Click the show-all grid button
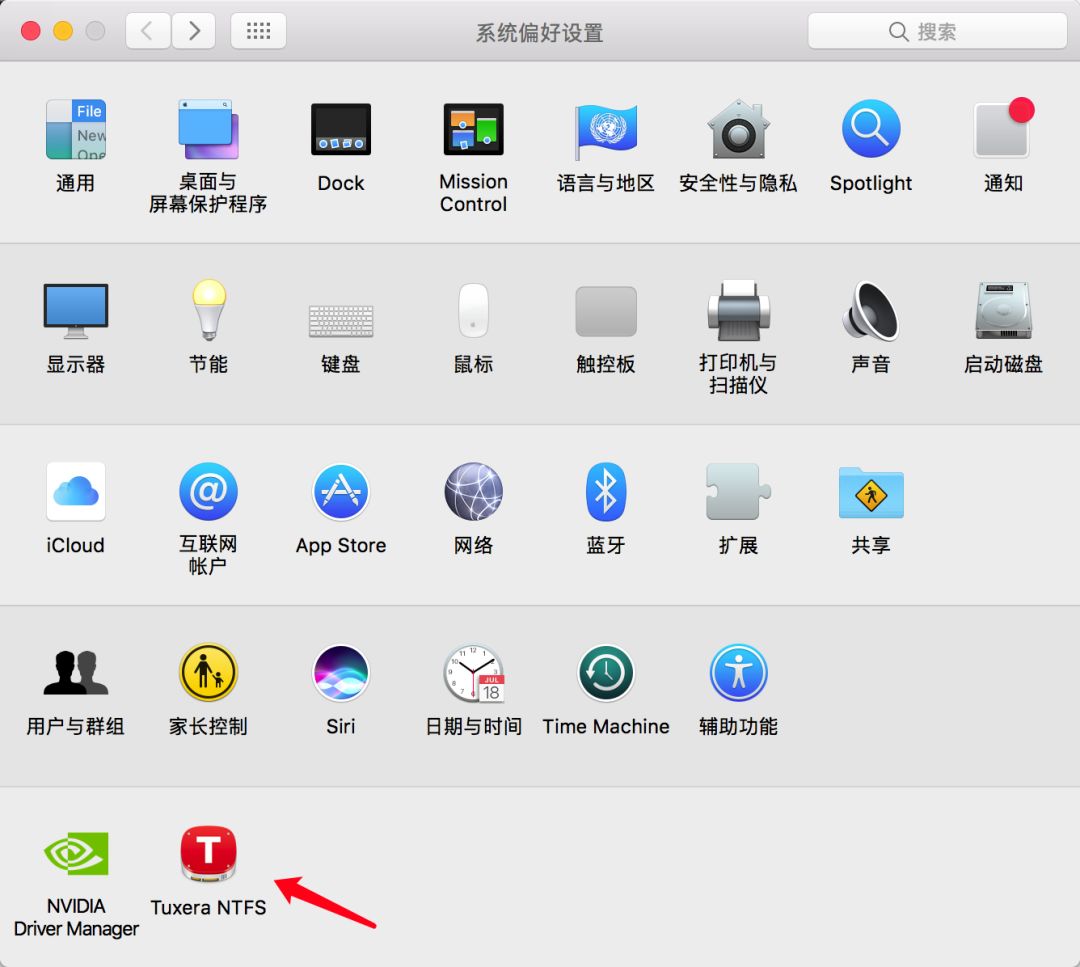The height and width of the screenshot is (967, 1080). pos(258,30)
